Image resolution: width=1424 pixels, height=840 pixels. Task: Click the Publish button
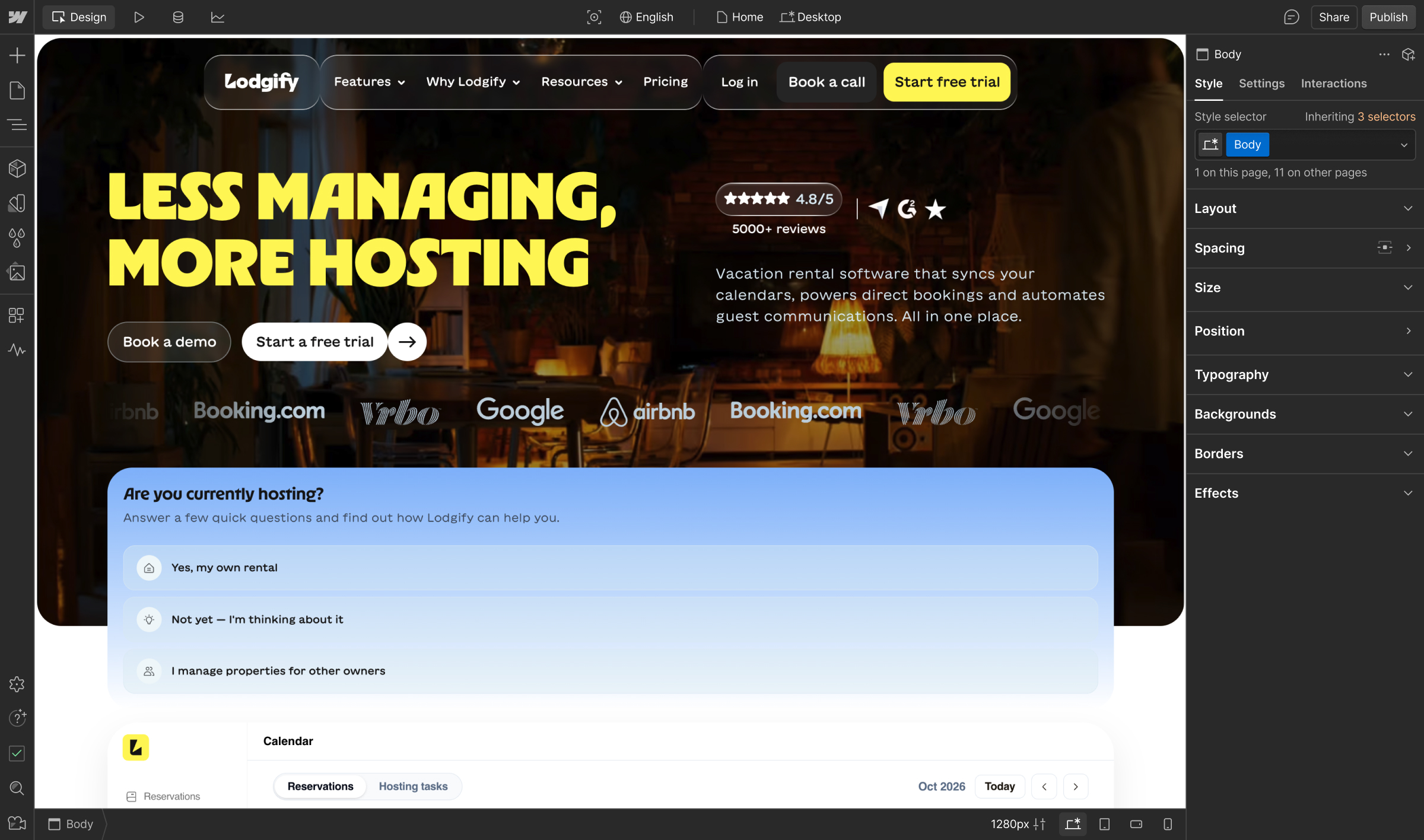pyautogui.click(x=1388, y=17)
